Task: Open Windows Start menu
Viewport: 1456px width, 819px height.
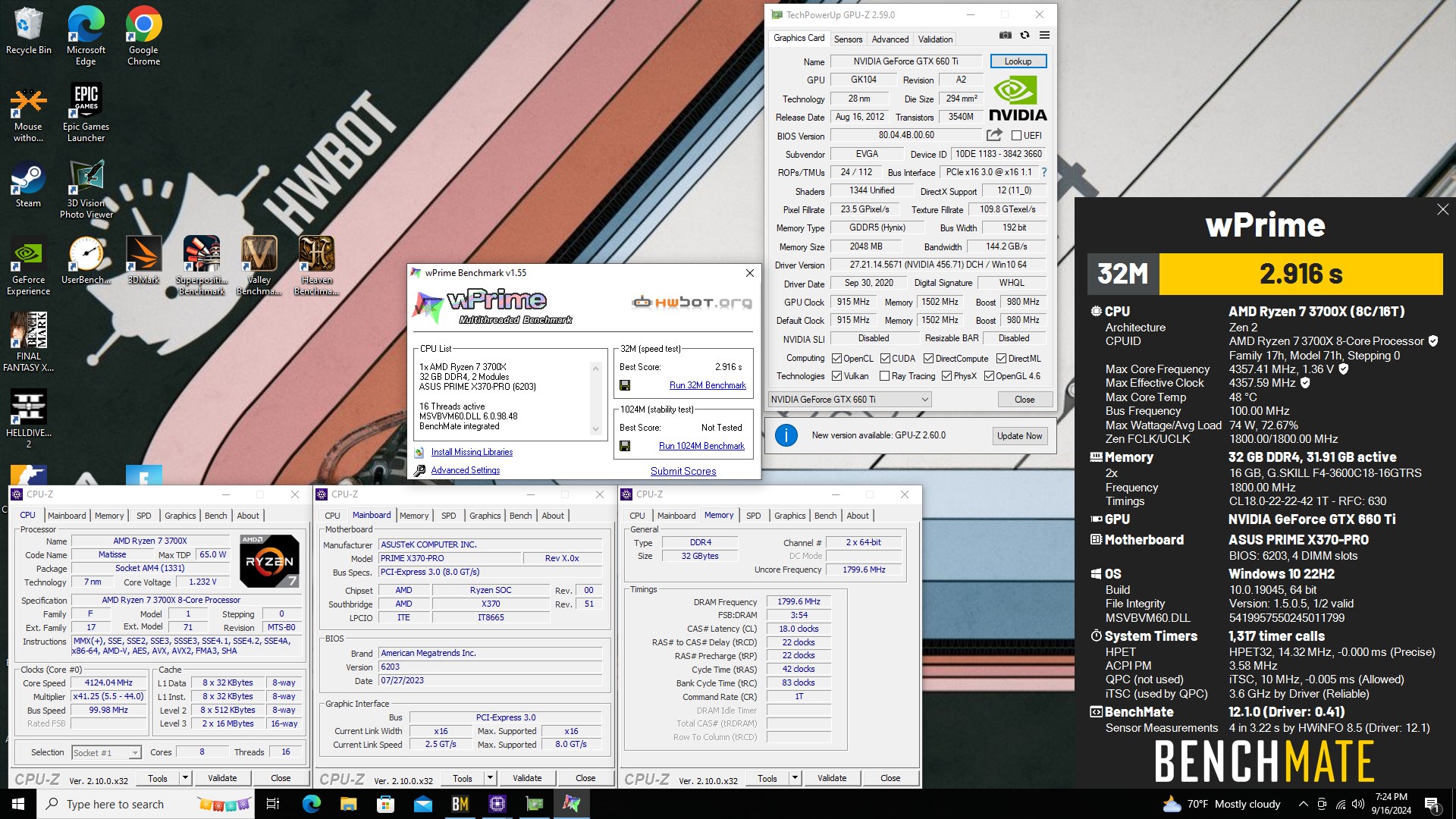Action: 18,804
